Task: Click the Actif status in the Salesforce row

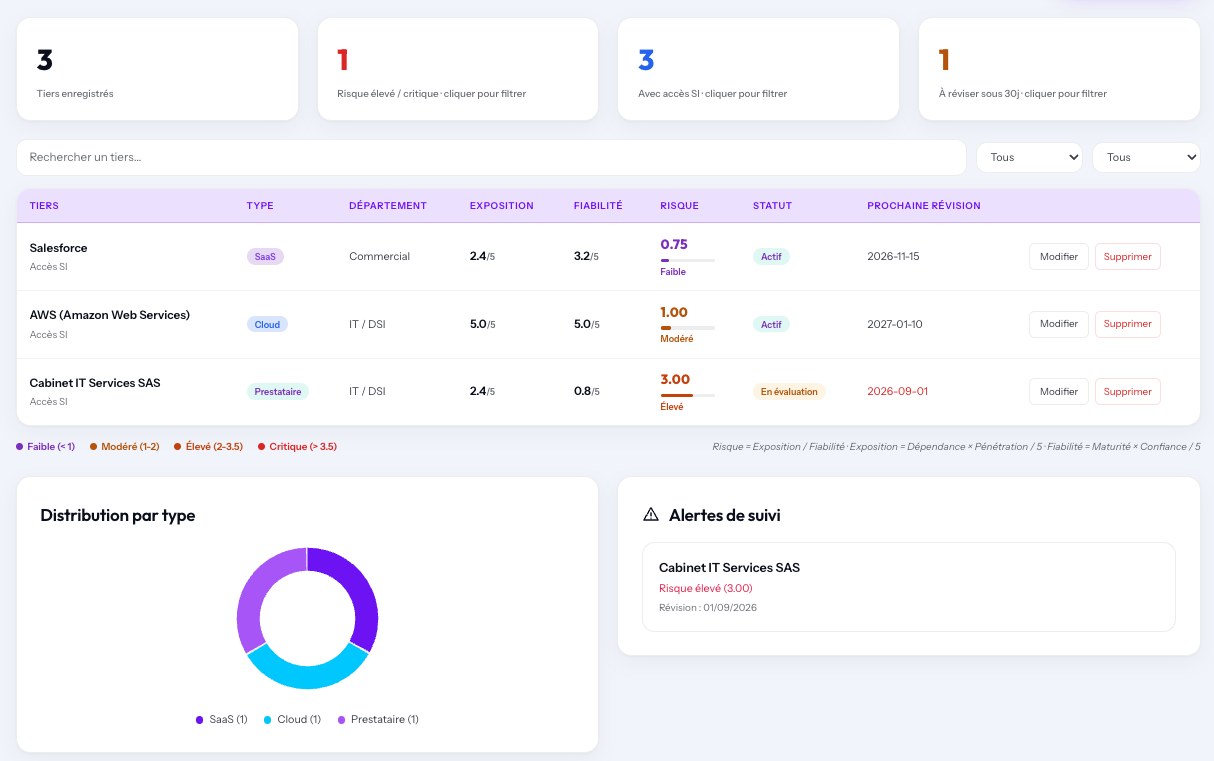Action: pos(771,257)
